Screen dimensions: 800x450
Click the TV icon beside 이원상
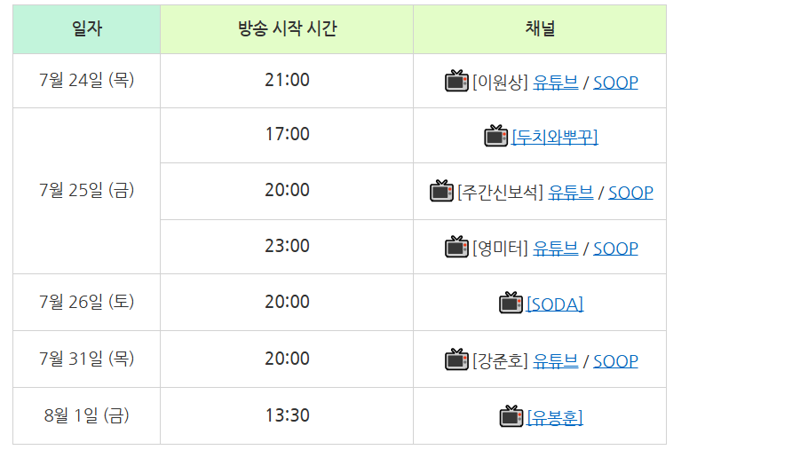click(457, 81)
